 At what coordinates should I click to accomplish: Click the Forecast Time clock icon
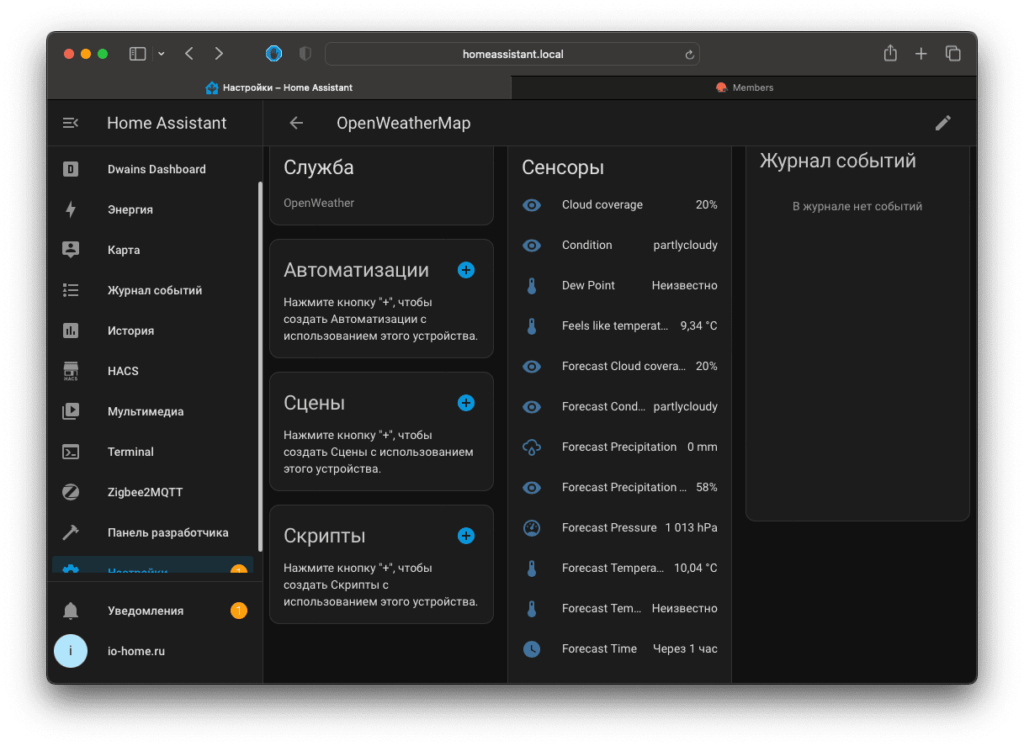click(532, 649)
